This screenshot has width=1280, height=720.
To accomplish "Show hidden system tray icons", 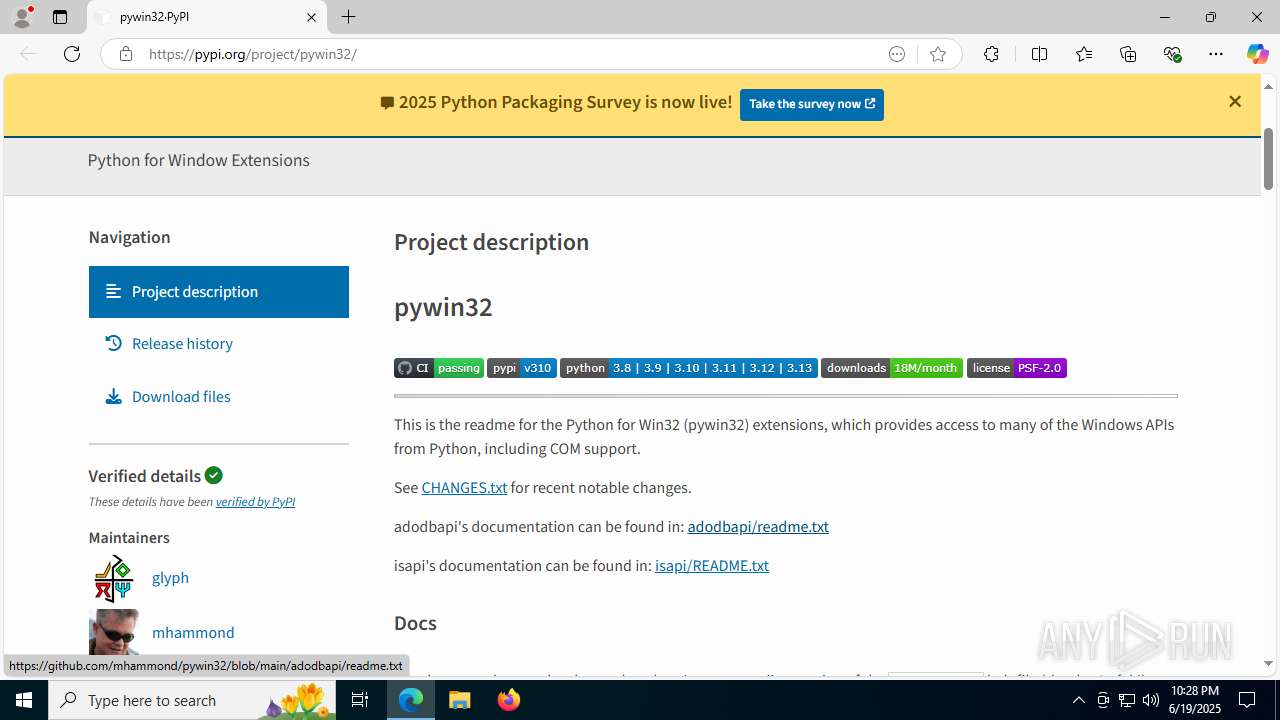I will (x=1078, y=700).
